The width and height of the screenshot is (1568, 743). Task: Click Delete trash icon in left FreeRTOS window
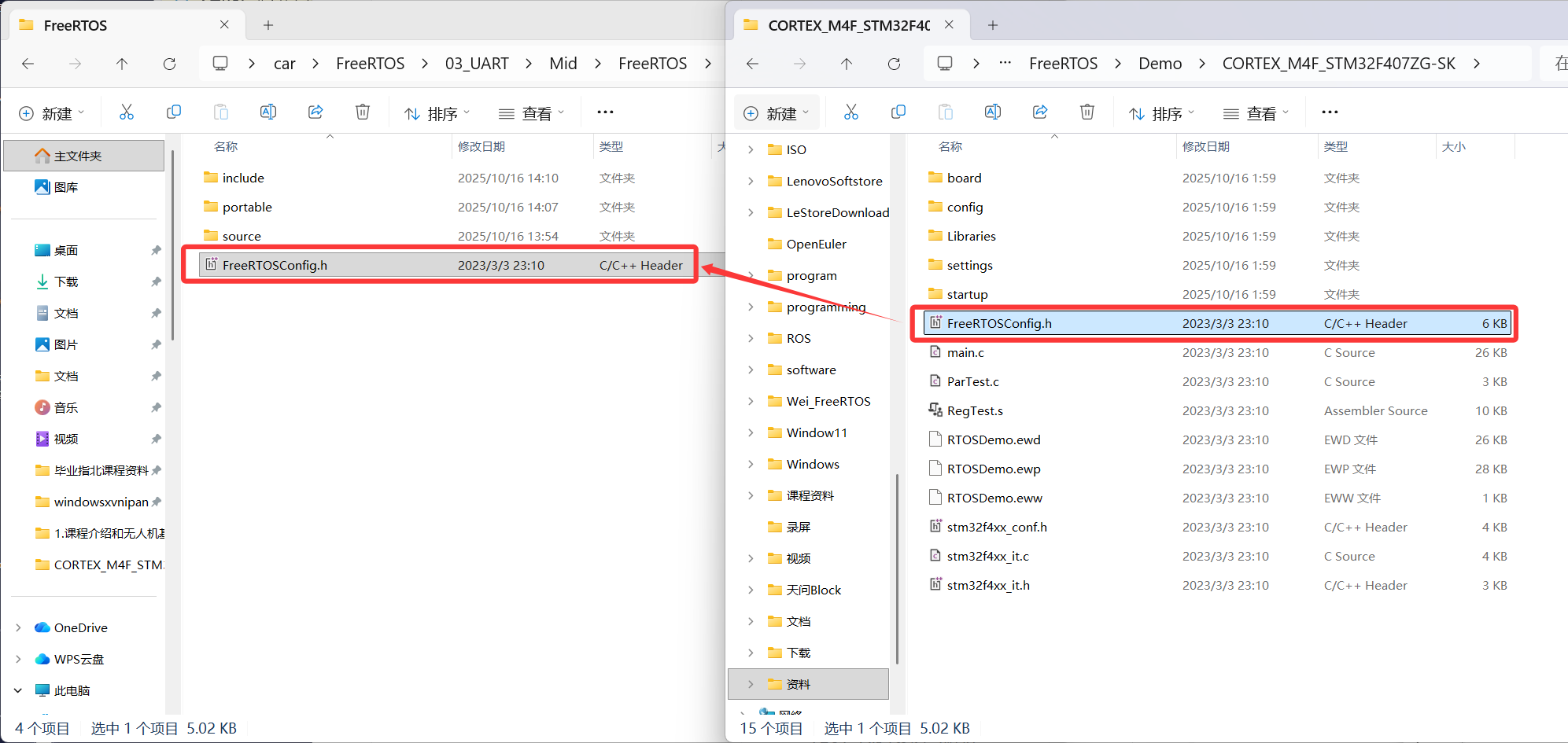tap(363, 112)
